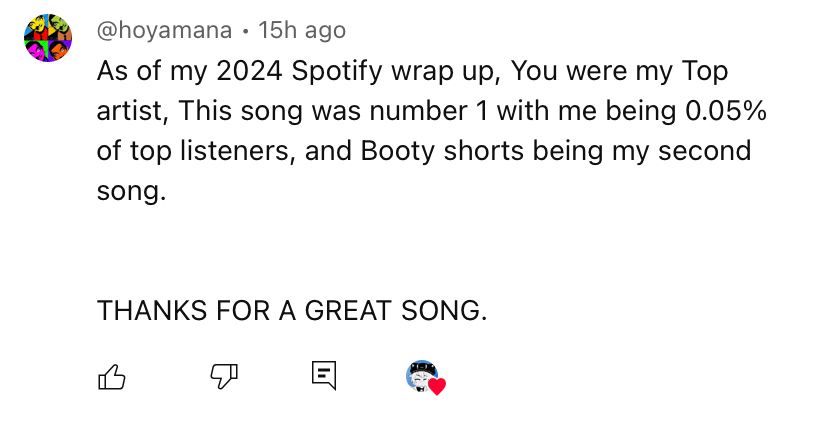828x431 pixels.
Task: Click the creator's small avatar beside the heart
Action: pyautogui.click(x=421, y=376)
